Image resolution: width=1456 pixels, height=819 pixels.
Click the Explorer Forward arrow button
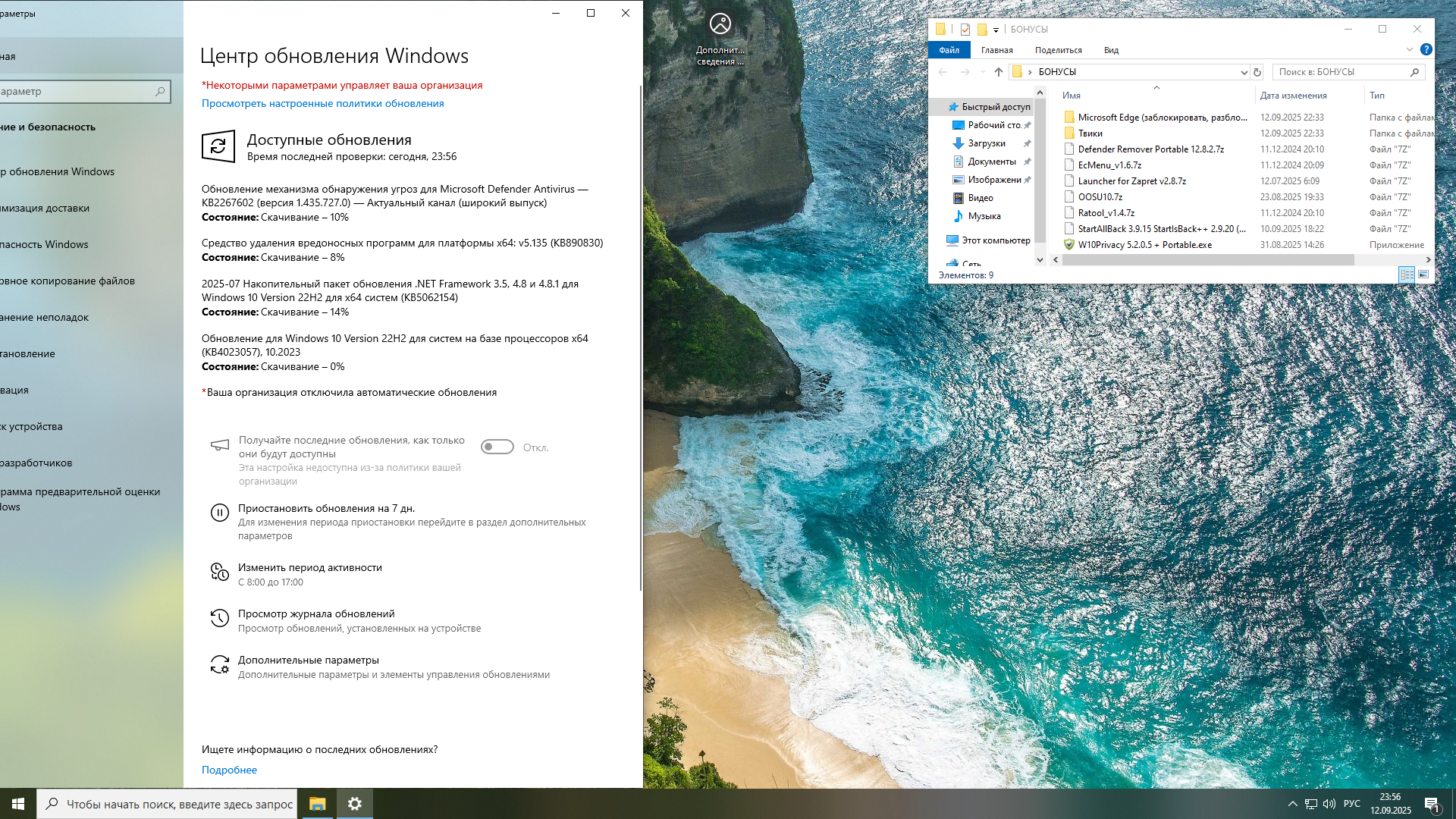click(x=965, y=72)
